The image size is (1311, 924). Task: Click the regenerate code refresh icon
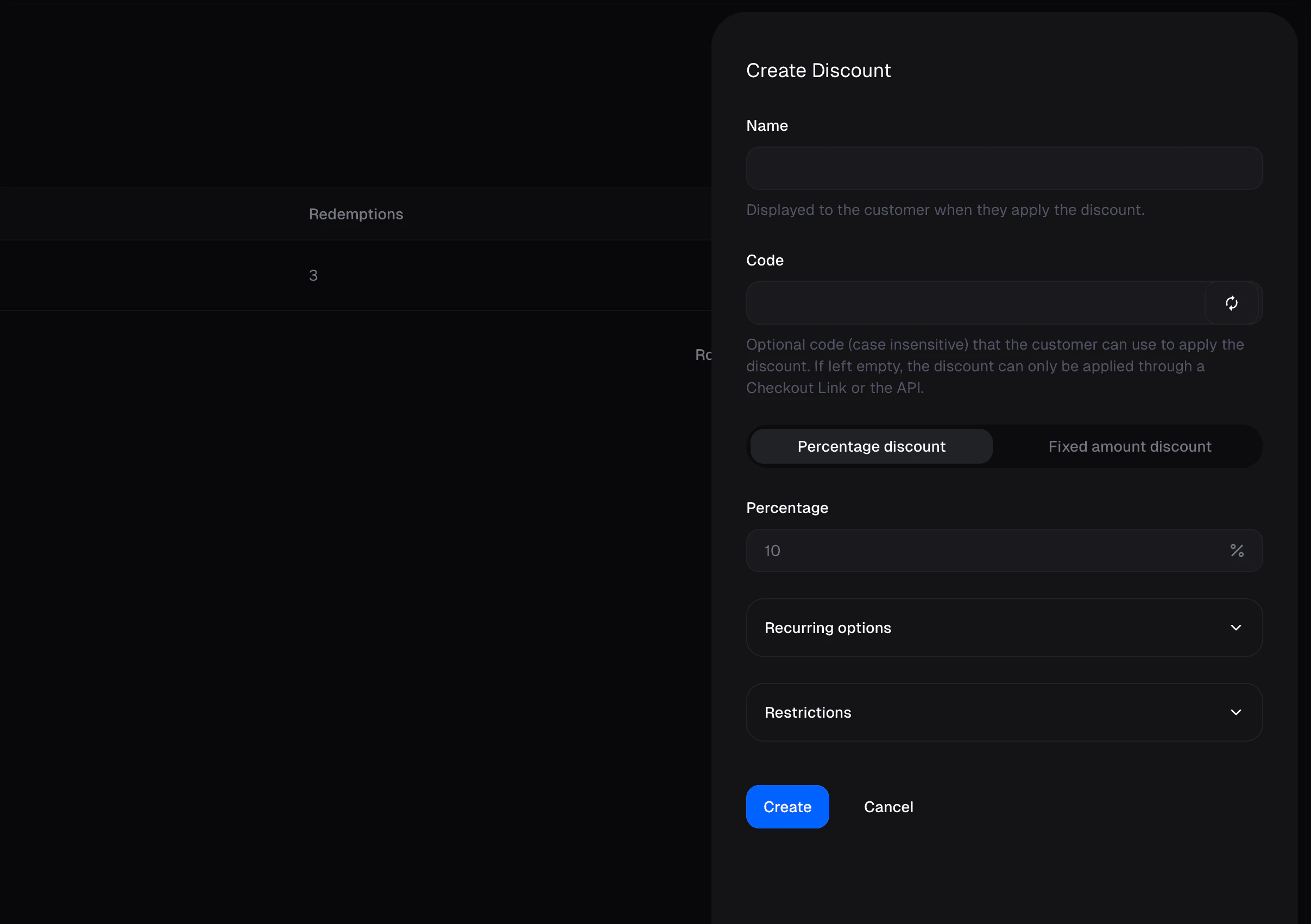[1231, 303]
